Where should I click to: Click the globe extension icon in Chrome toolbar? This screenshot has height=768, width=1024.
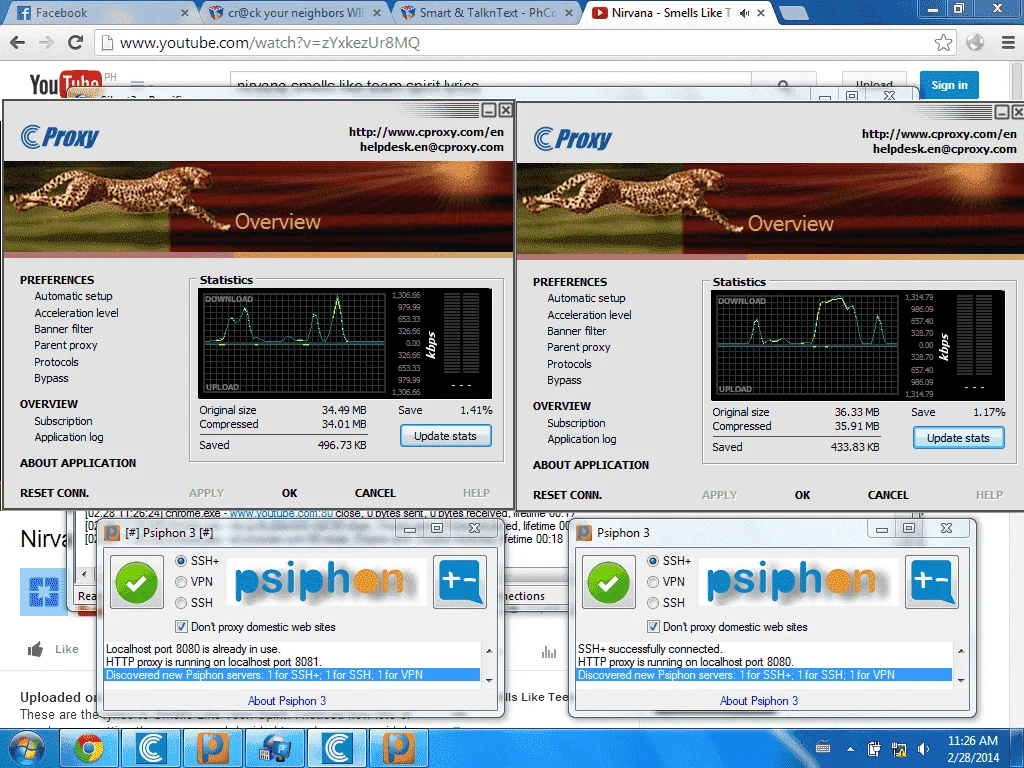pyautogui.click(x=975, y=43)
